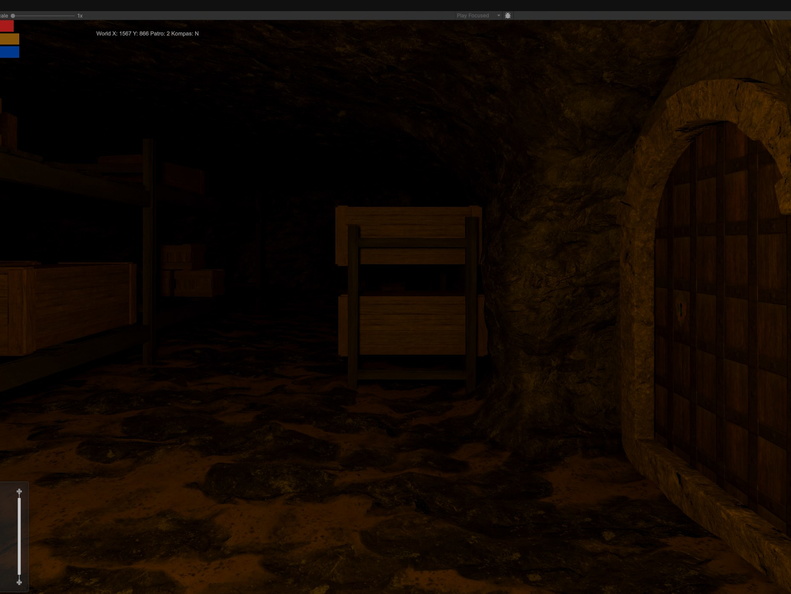Image resolution: width=791 pixels, height=594 pixels.
Task: Click the World X Y coordinates readout
Action: tap(147, 34)
